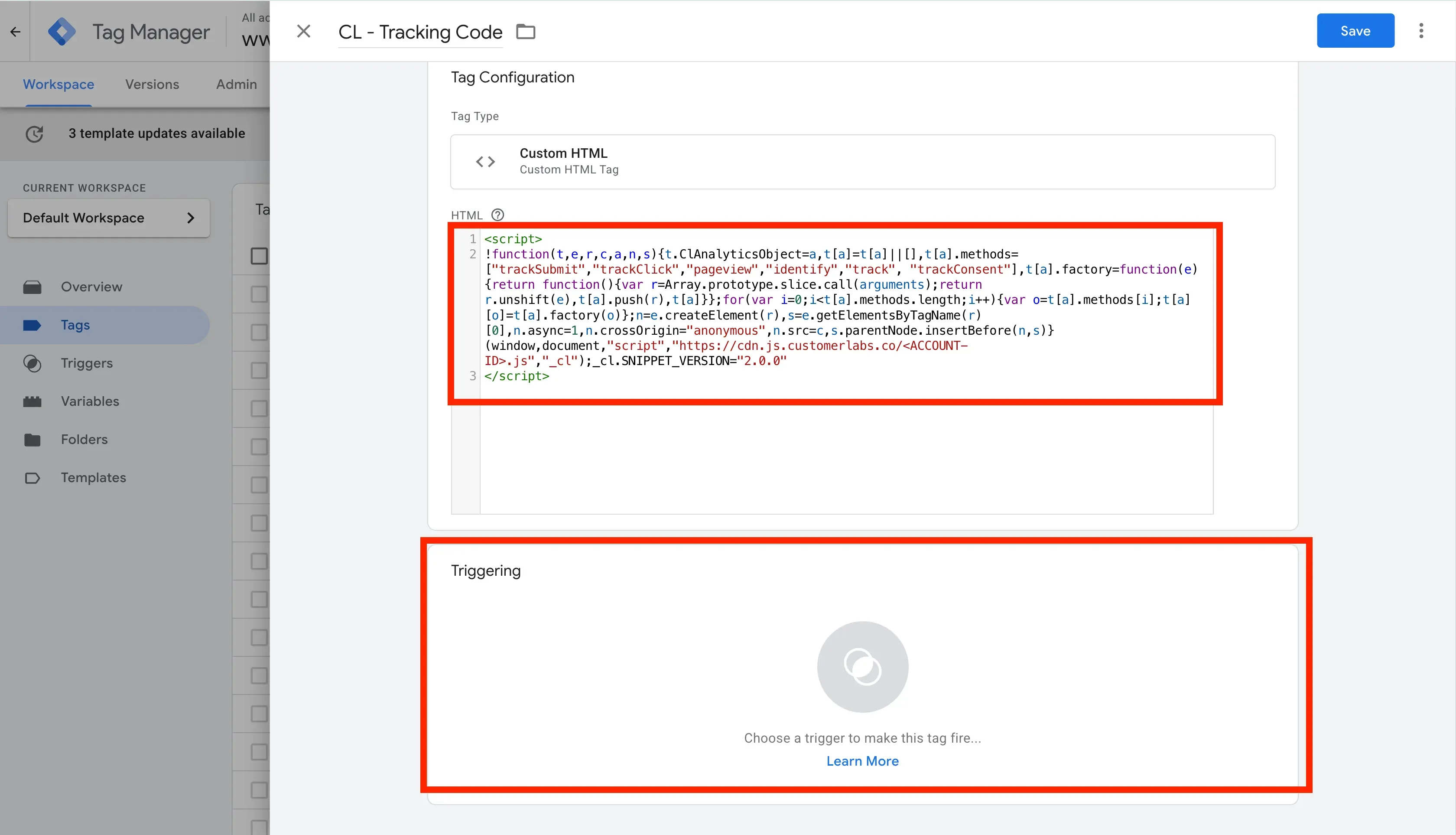Open the three-dot more options menu
This screenshot has height=835, width=1456.
coord(1421,31)
